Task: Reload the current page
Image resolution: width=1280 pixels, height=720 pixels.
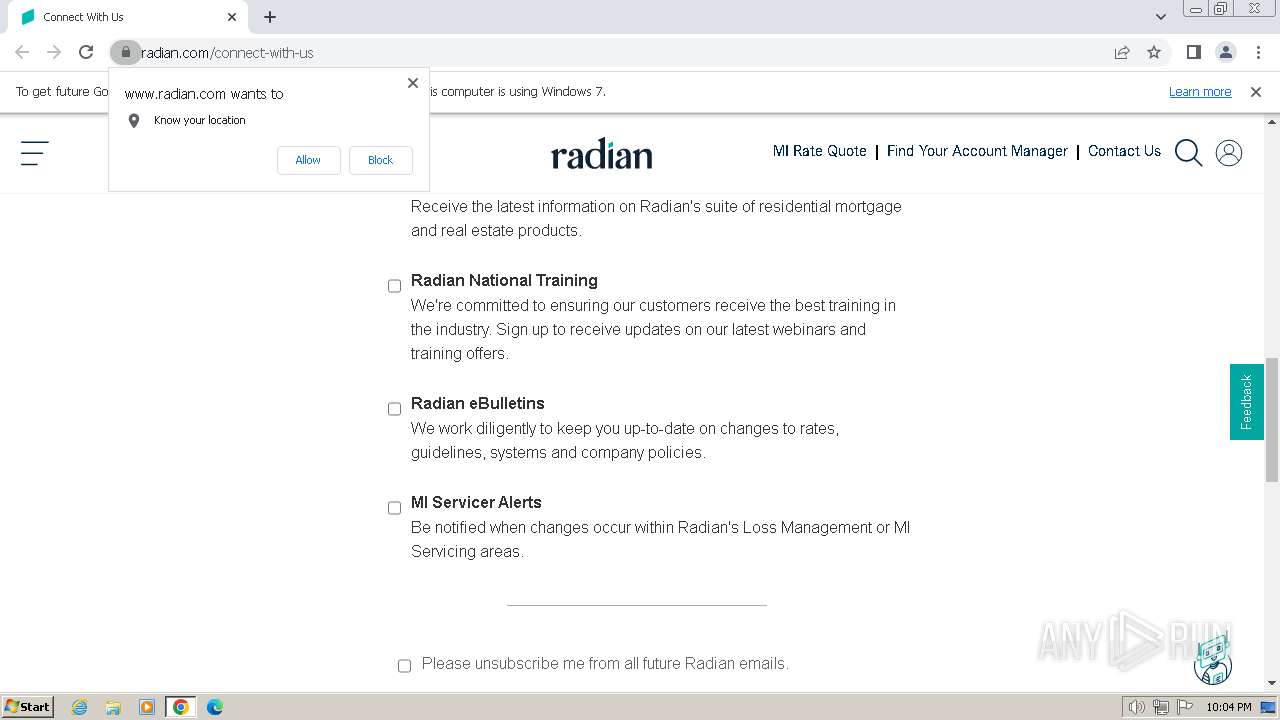Action: tap(86, 52)
